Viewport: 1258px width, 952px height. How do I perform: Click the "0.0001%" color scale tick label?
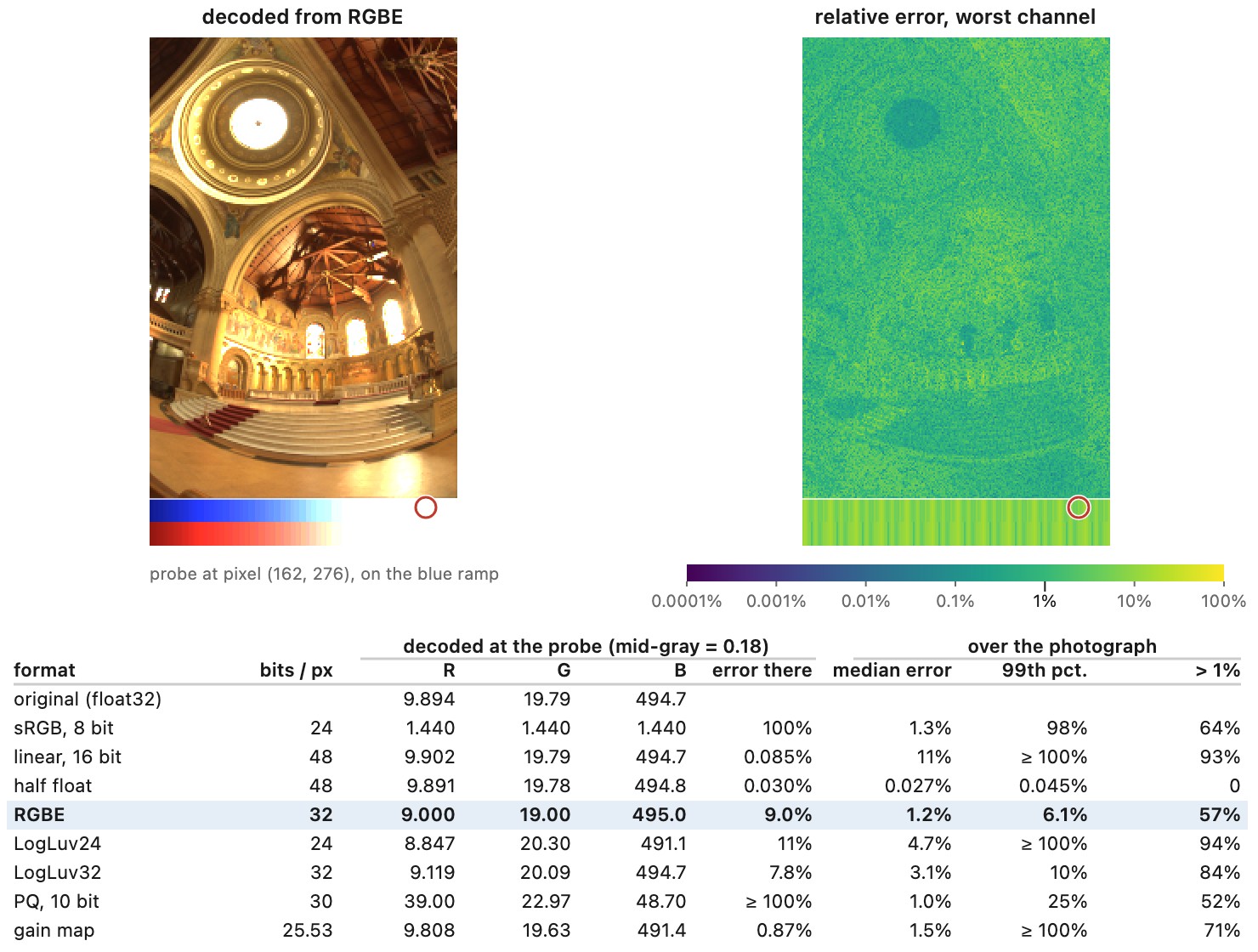[x=687, y=601]
